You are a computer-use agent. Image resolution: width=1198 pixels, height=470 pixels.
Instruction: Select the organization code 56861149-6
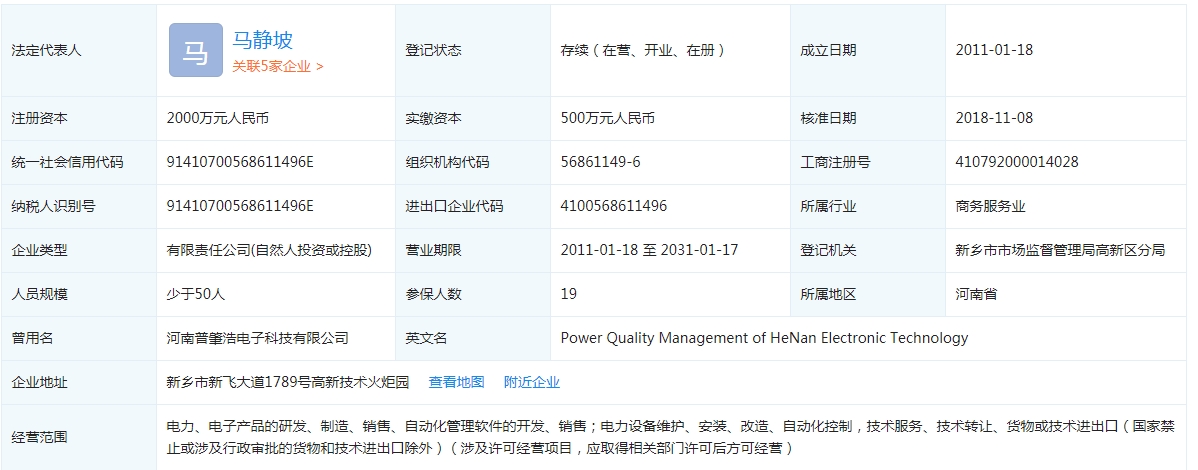[x=600, y=162]
